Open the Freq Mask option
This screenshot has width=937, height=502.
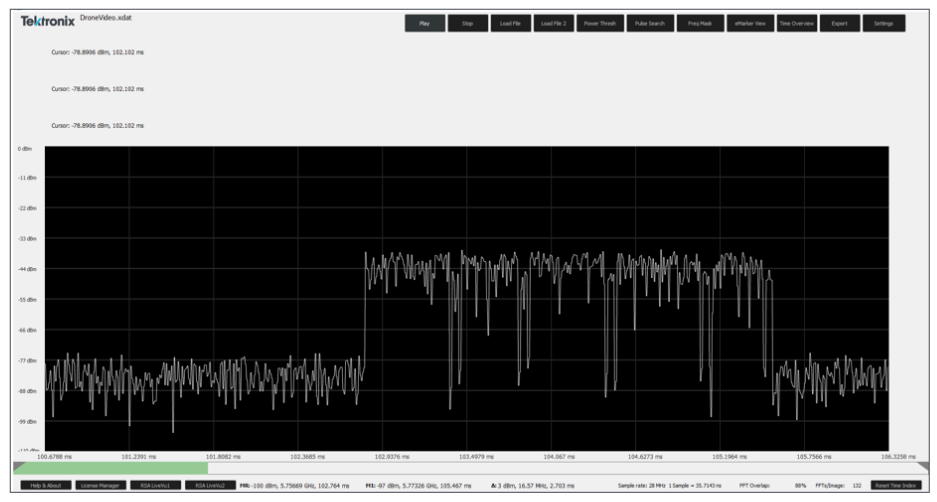point(699,23)
